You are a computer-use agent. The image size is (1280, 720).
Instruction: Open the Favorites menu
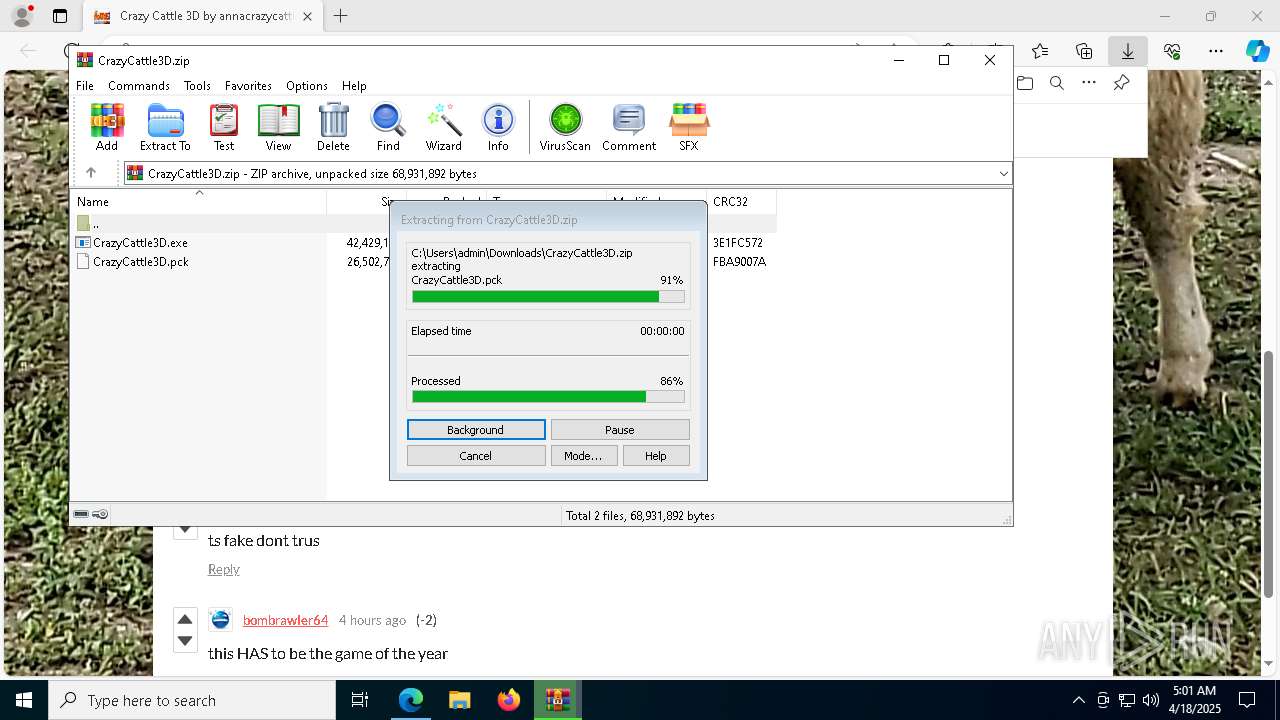coord(248,86)
